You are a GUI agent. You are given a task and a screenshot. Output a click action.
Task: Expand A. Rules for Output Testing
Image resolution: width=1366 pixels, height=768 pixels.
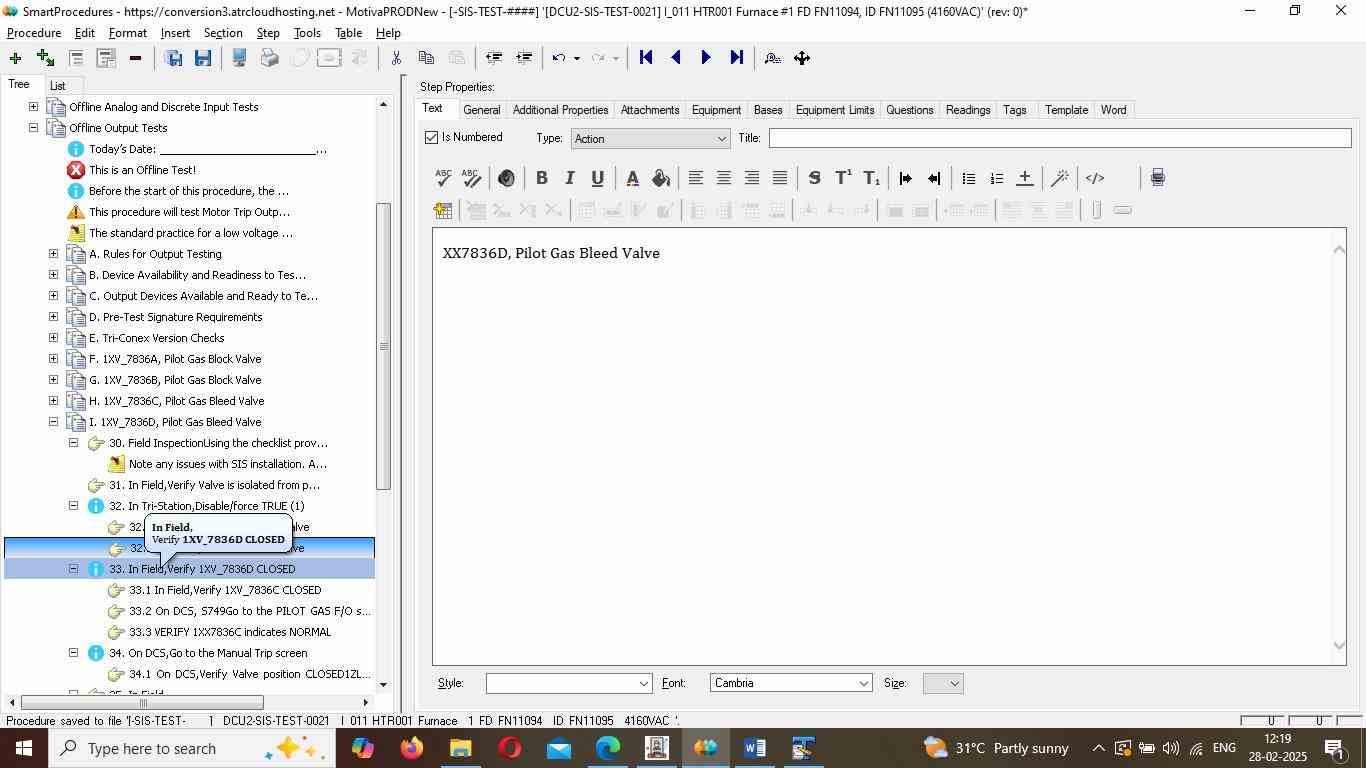pyautogui.click(x=53, y=254)
